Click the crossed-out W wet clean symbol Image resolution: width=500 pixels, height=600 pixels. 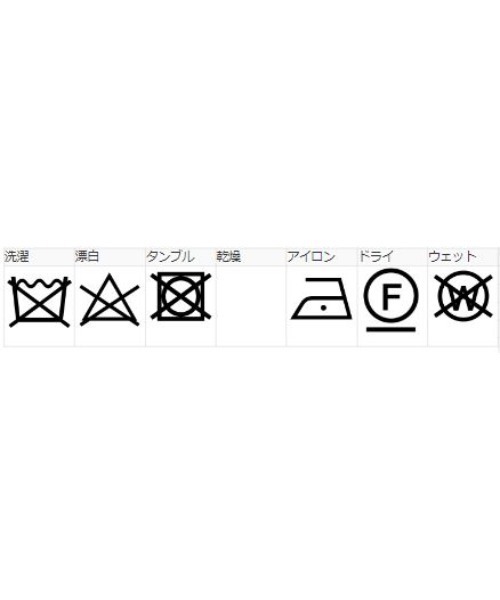(x=463, y=295)
